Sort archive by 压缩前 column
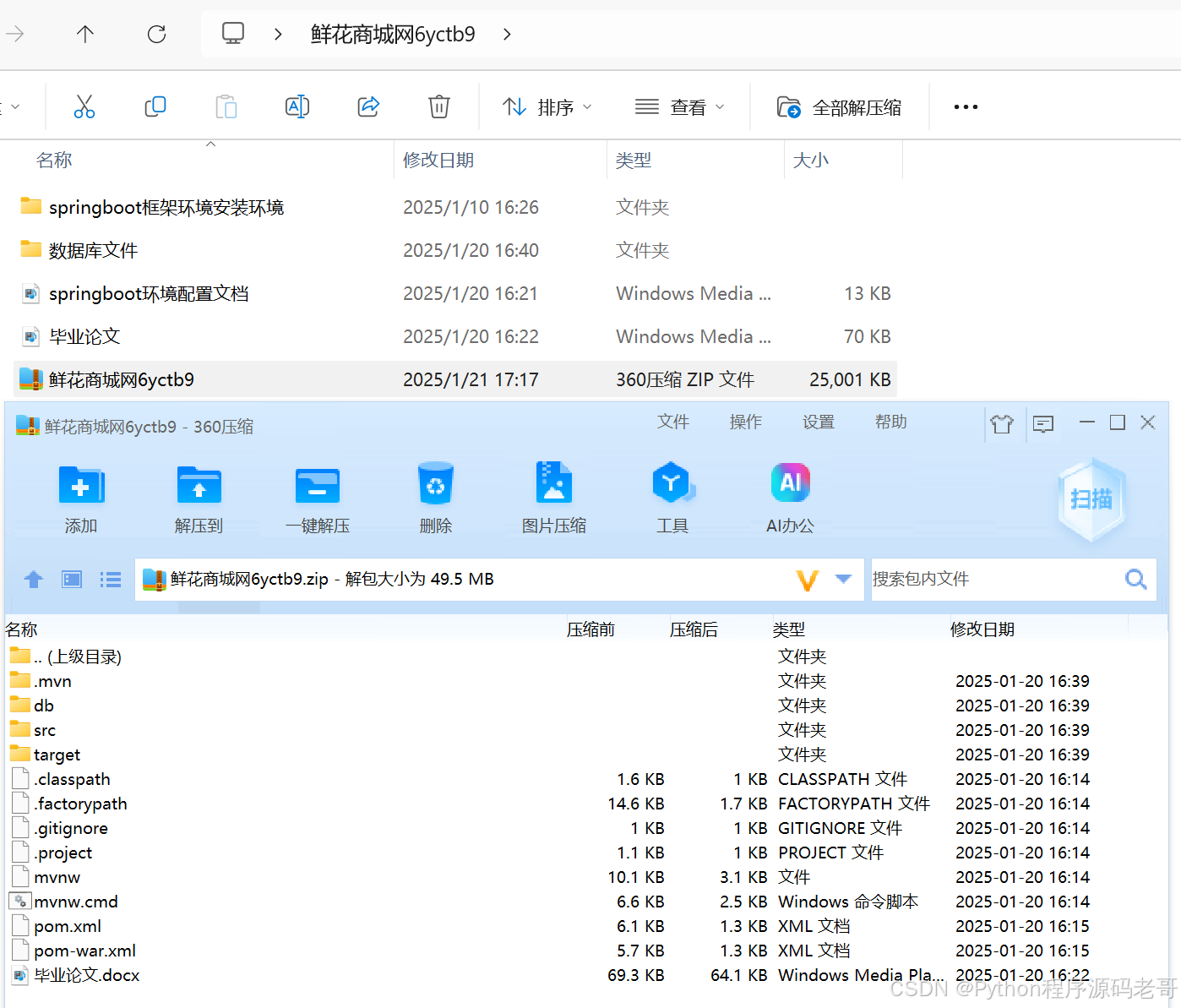Screen dimensions: 1181x1008 point(590,629)
